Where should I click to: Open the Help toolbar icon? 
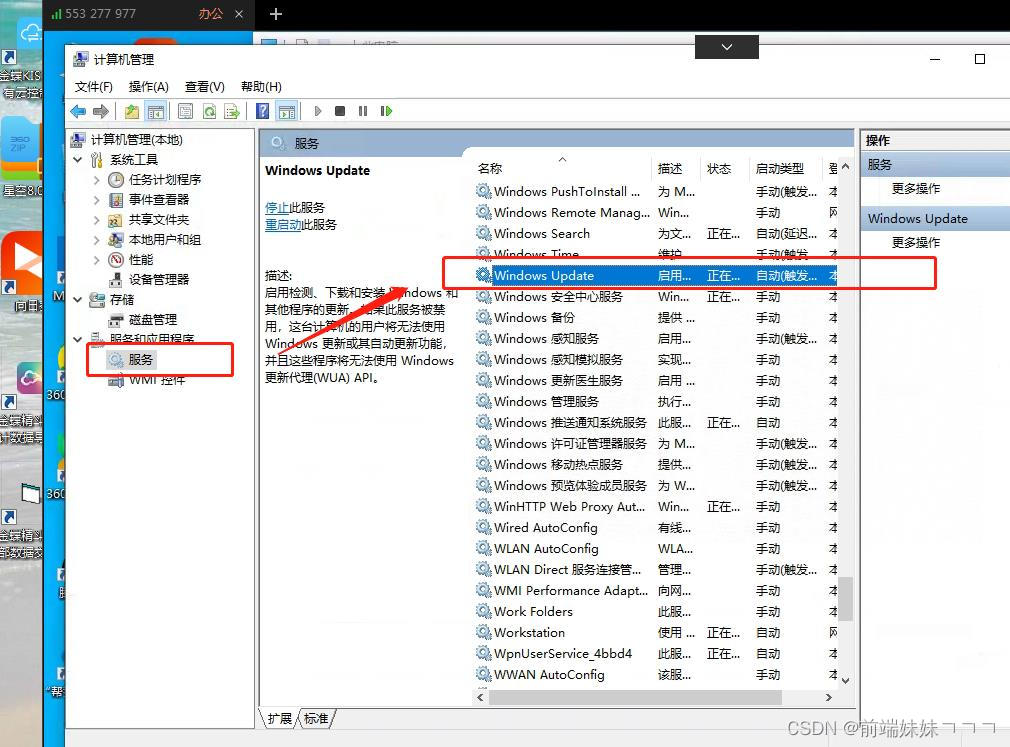click(x=263, y=111)
